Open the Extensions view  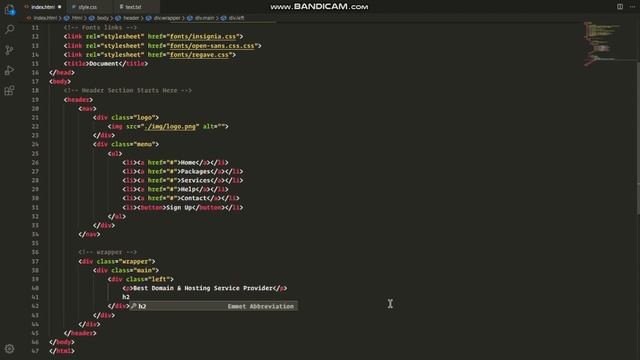9,90
